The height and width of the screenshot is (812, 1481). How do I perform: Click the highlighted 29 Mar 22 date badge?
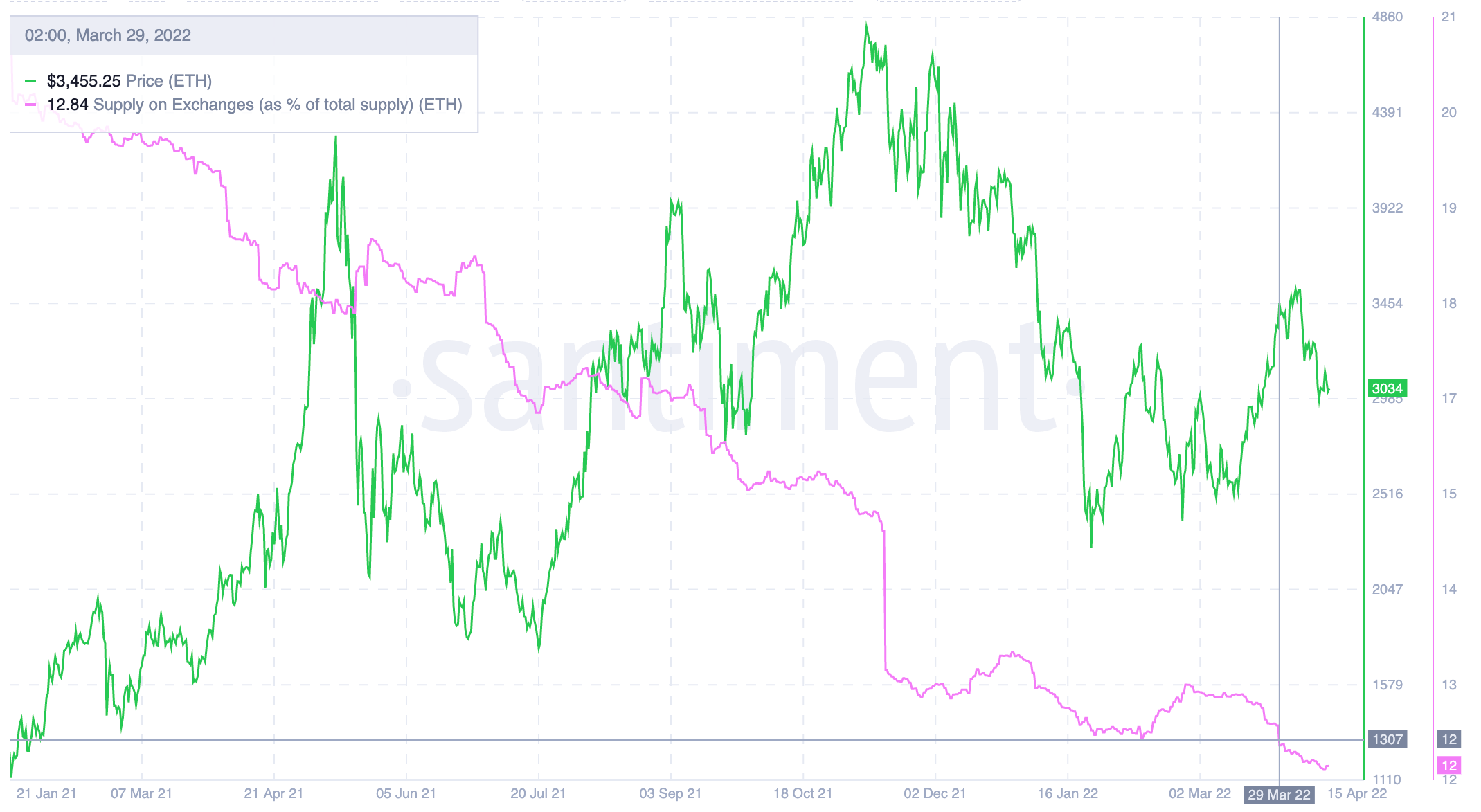(1279, 795)
